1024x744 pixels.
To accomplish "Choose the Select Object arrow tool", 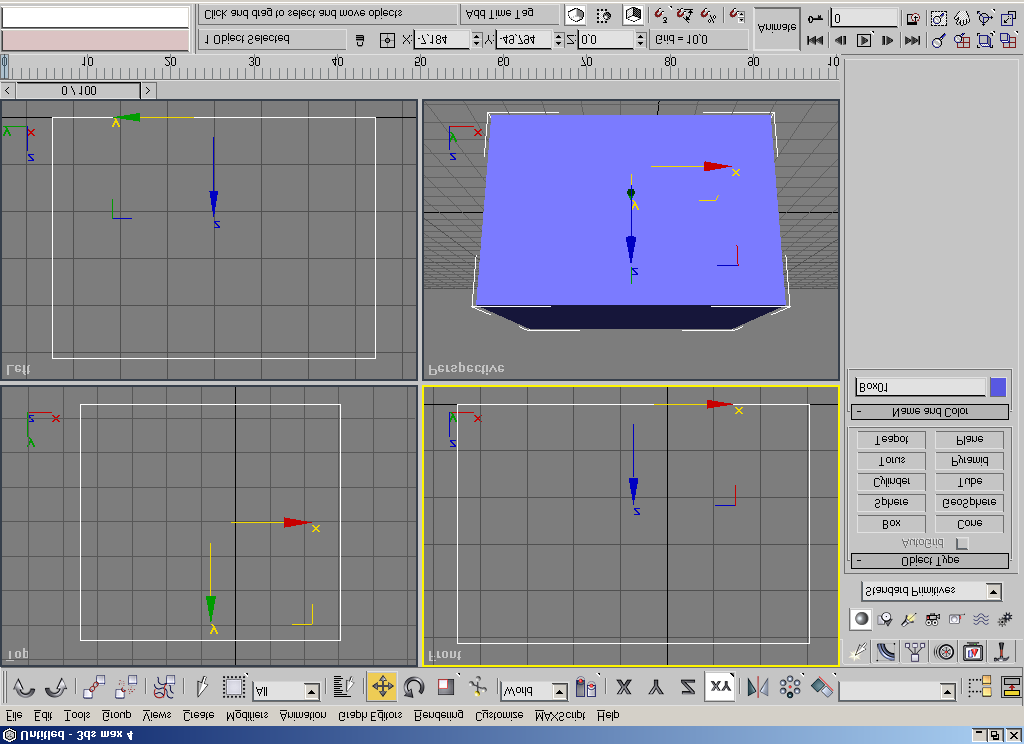I will pyautogui.click(x=202, y=687).
